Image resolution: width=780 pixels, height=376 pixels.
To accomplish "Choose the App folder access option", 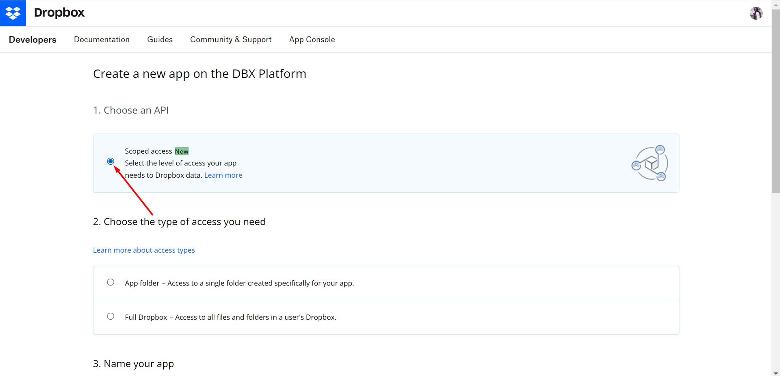I will click(110, 282).
